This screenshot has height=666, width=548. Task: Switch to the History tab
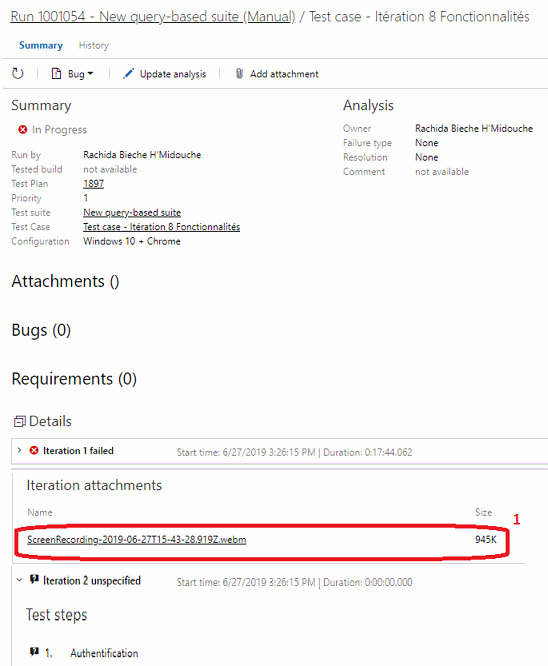point(93,45)
